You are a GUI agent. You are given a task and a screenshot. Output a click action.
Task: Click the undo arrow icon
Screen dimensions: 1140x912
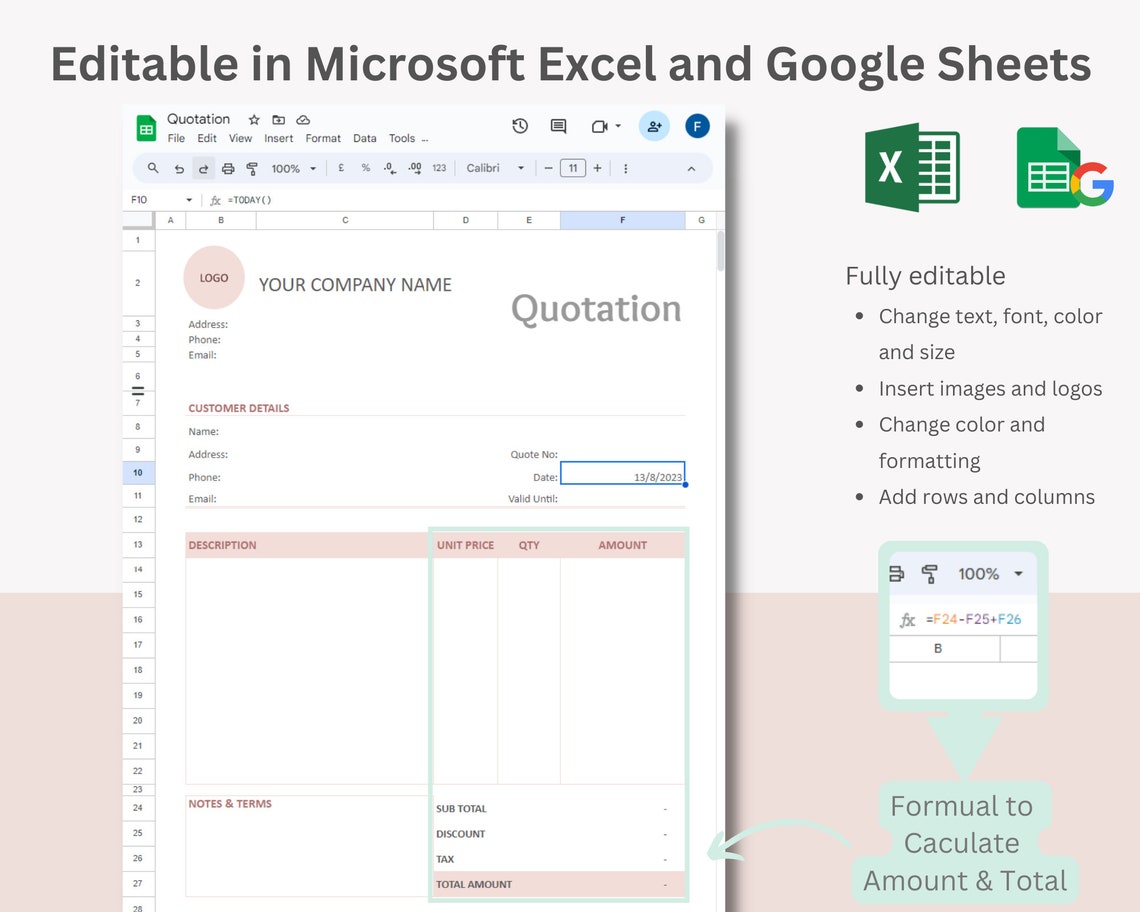coord(180,168)
